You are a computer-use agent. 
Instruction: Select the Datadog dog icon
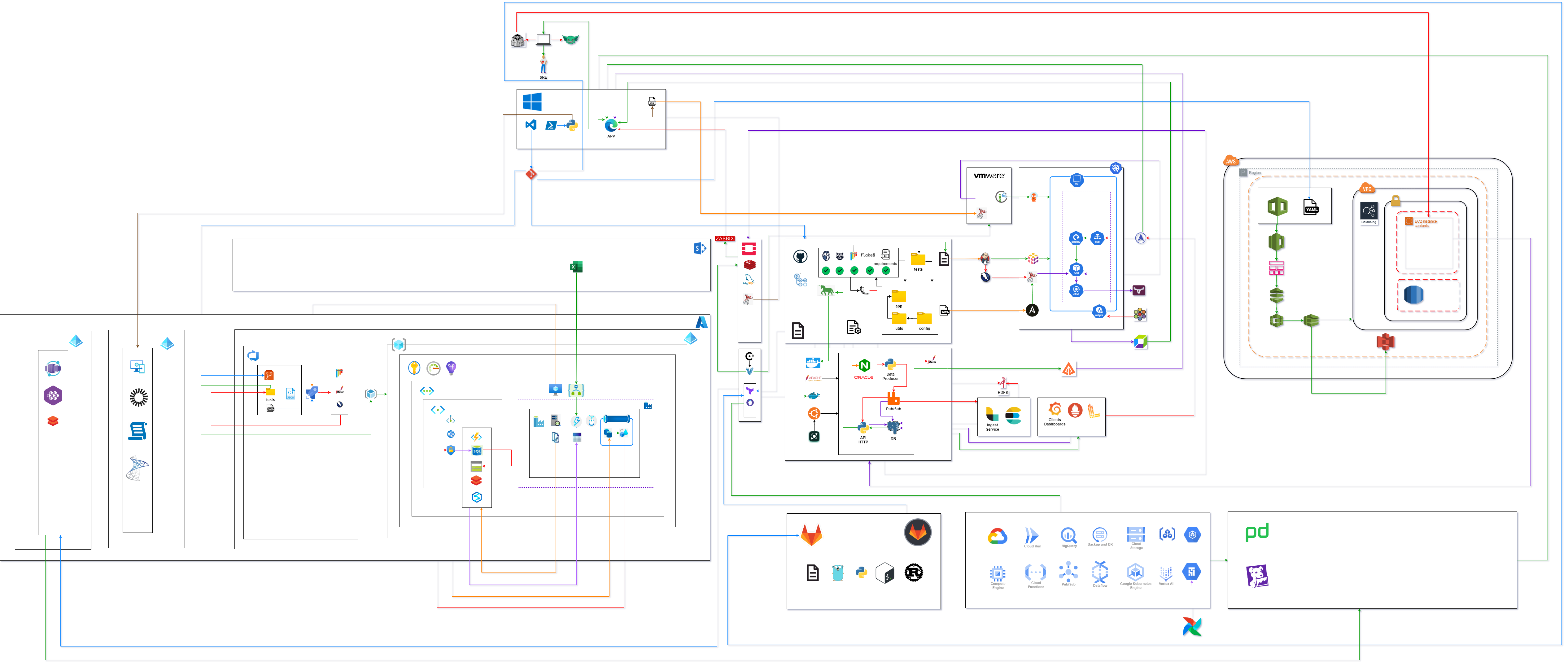click(x=1258, y=576)
